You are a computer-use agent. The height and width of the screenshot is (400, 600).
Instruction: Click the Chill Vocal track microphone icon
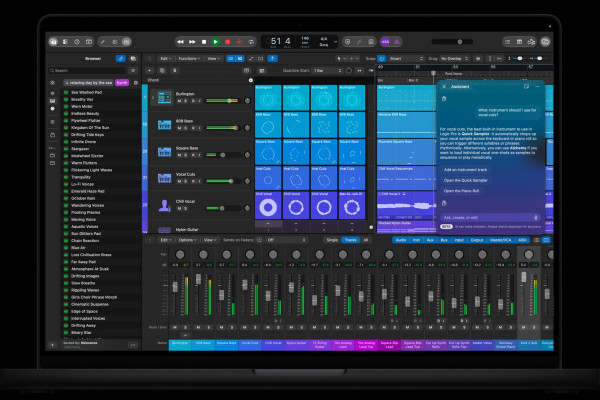[x=165, y=206]
